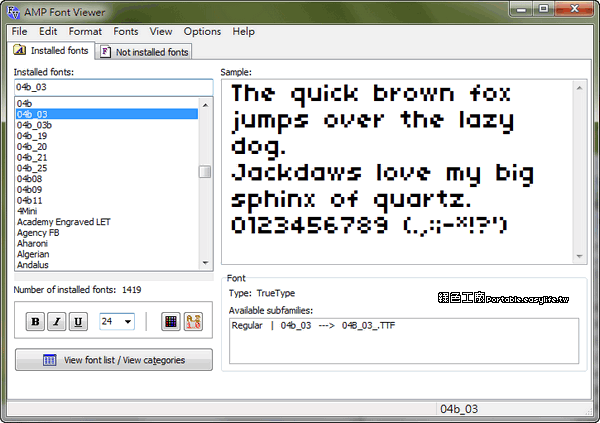Click font list scrollbar up arrow
This screenshot has width=600, height=423.
(x=205, y=105)
